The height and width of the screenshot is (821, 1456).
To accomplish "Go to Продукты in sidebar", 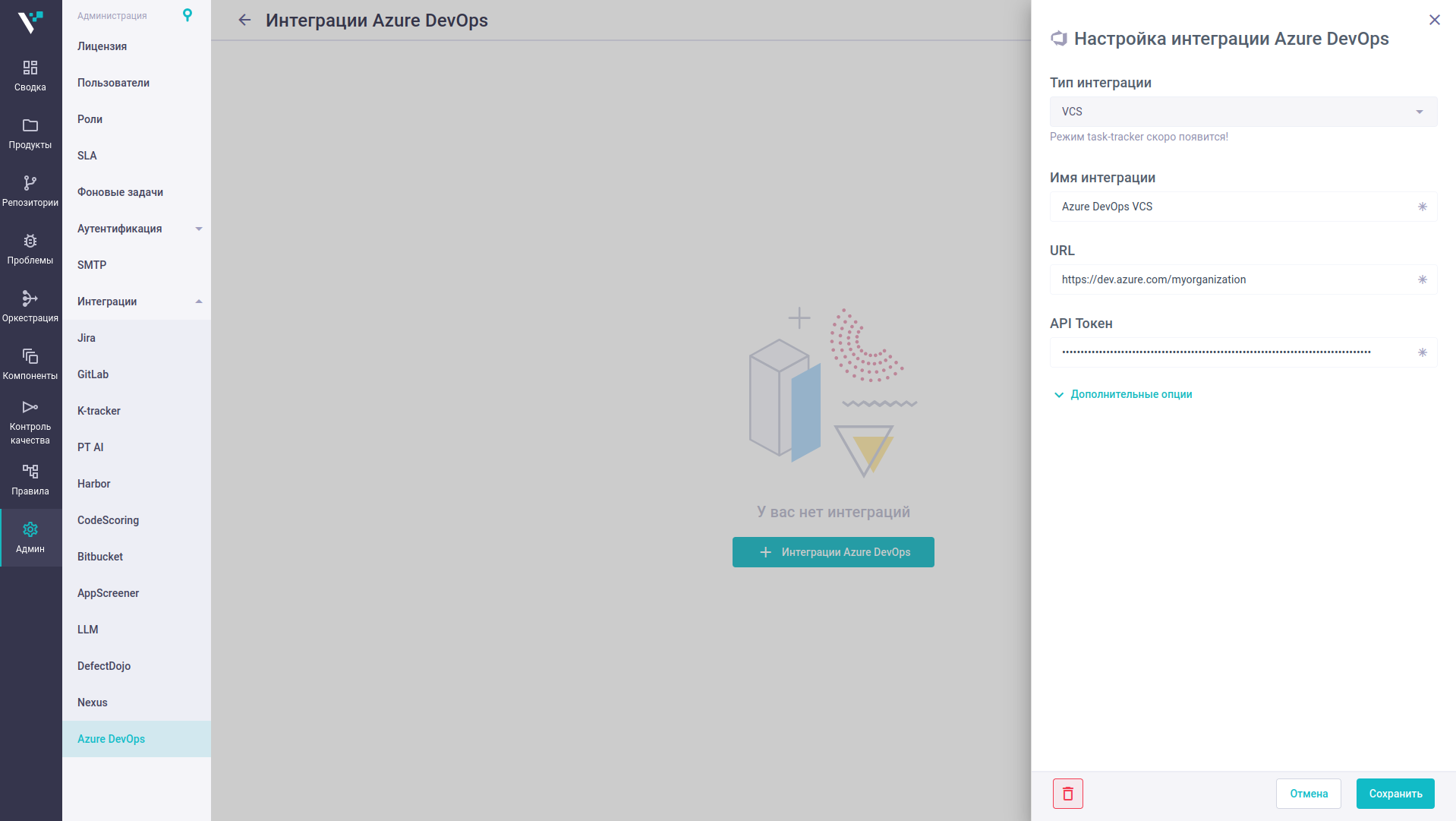I will (x=30, y=134).
